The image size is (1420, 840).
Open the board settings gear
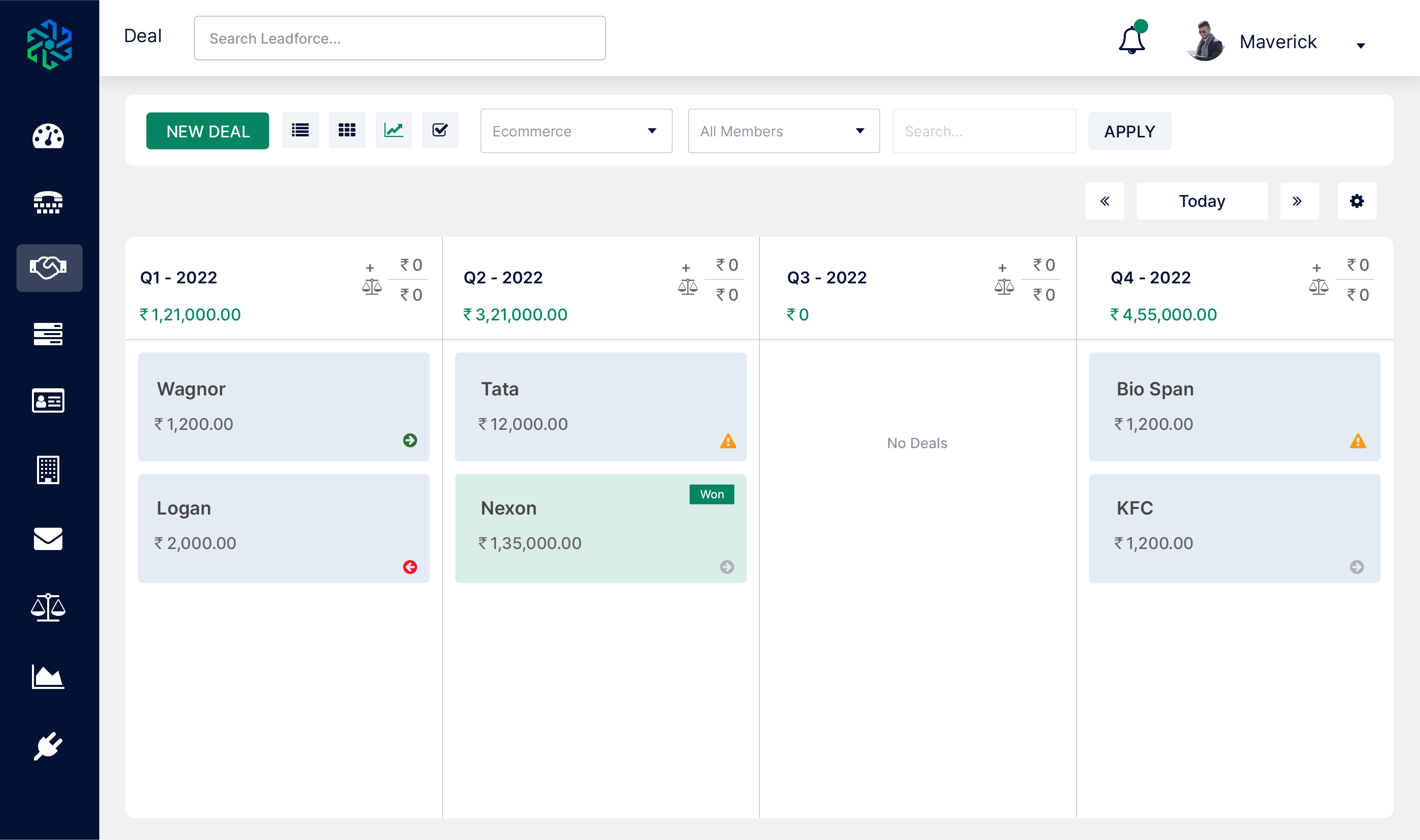coord(1357,201)
